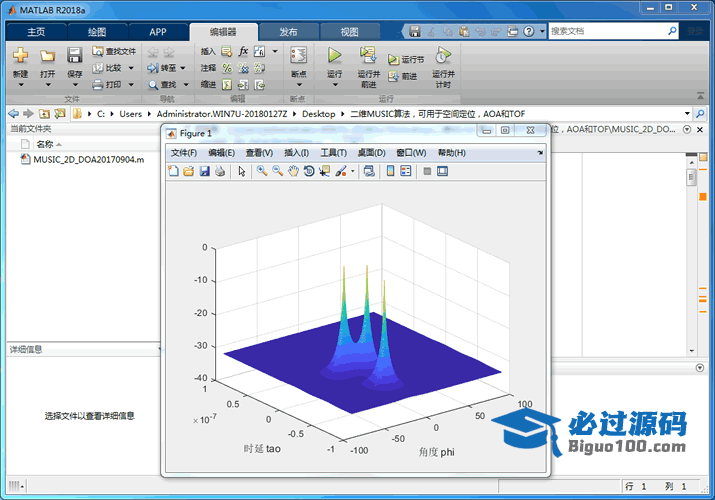This screenshot has height=500, width=715.
Task: Open the 工具(T) menu in Figure 1
Action: [x=333, y=153]
